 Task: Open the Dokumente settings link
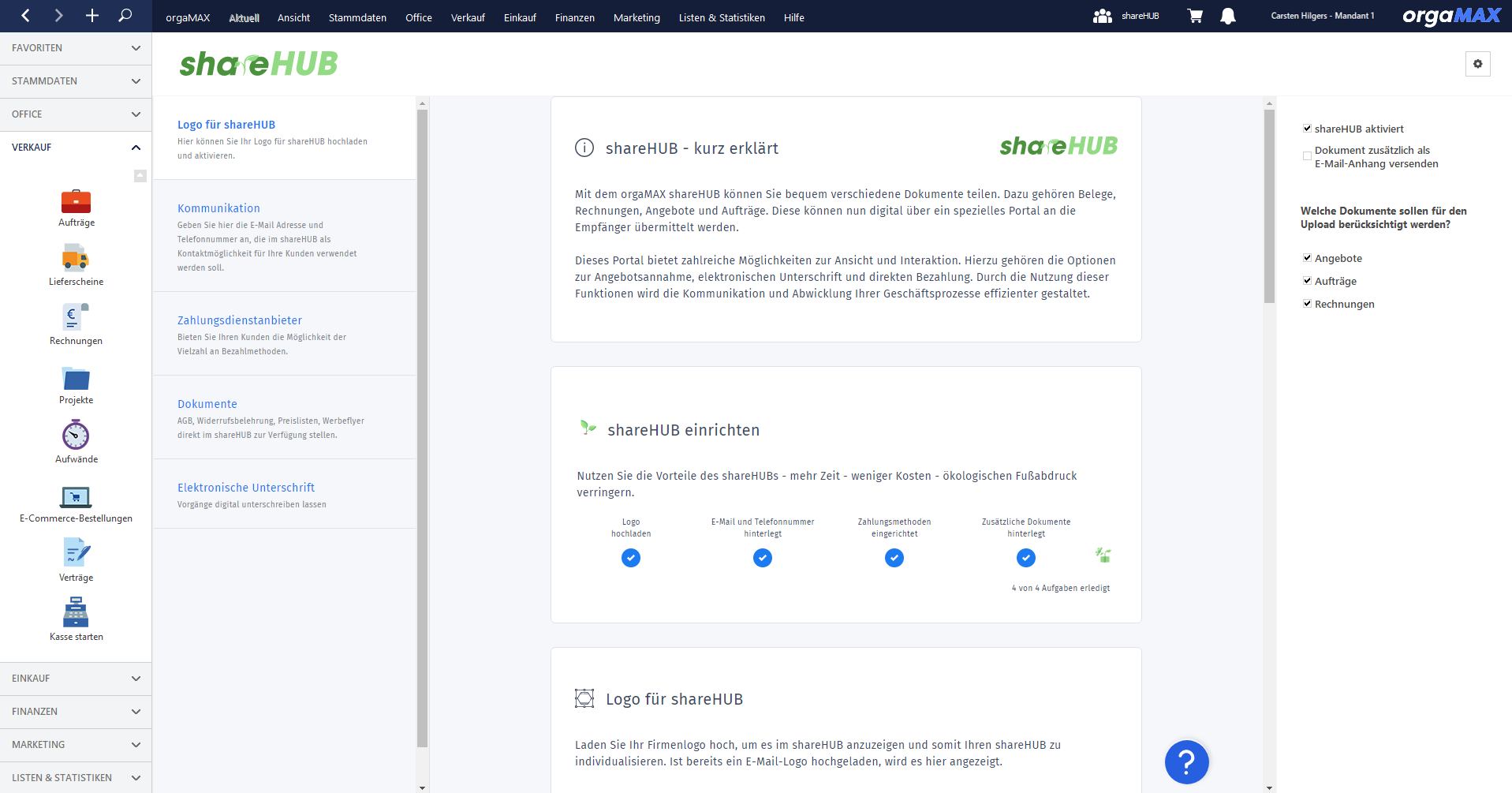[x=207, y=404]
